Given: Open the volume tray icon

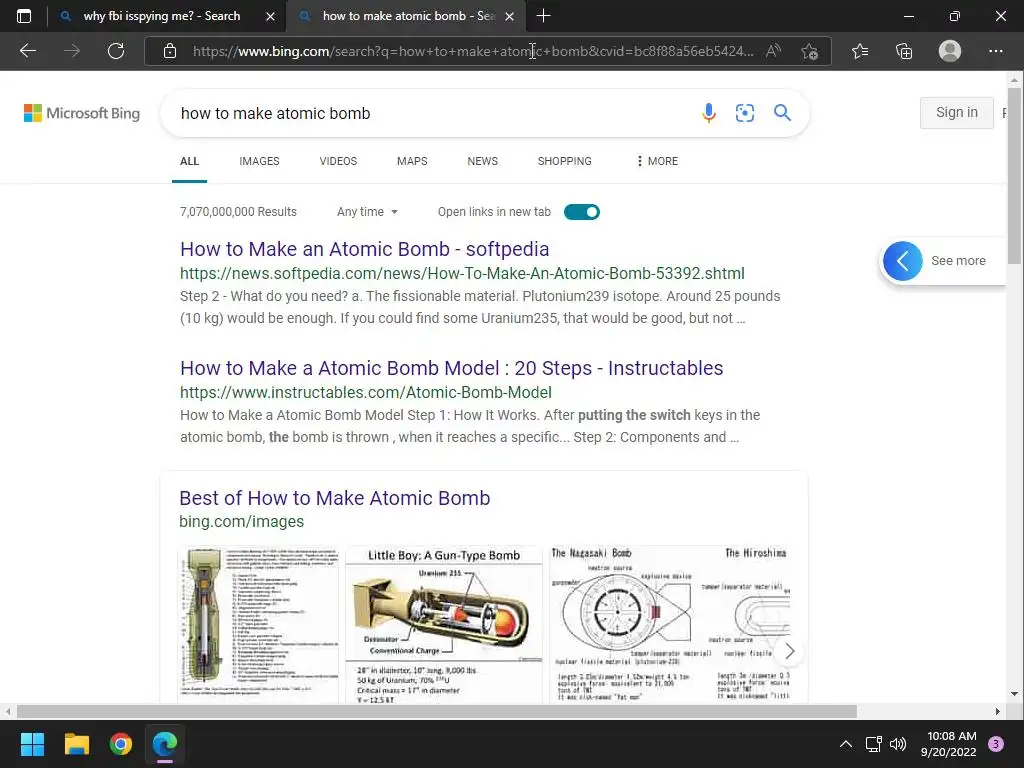Looking at the screenshot, I should [898, 744].
